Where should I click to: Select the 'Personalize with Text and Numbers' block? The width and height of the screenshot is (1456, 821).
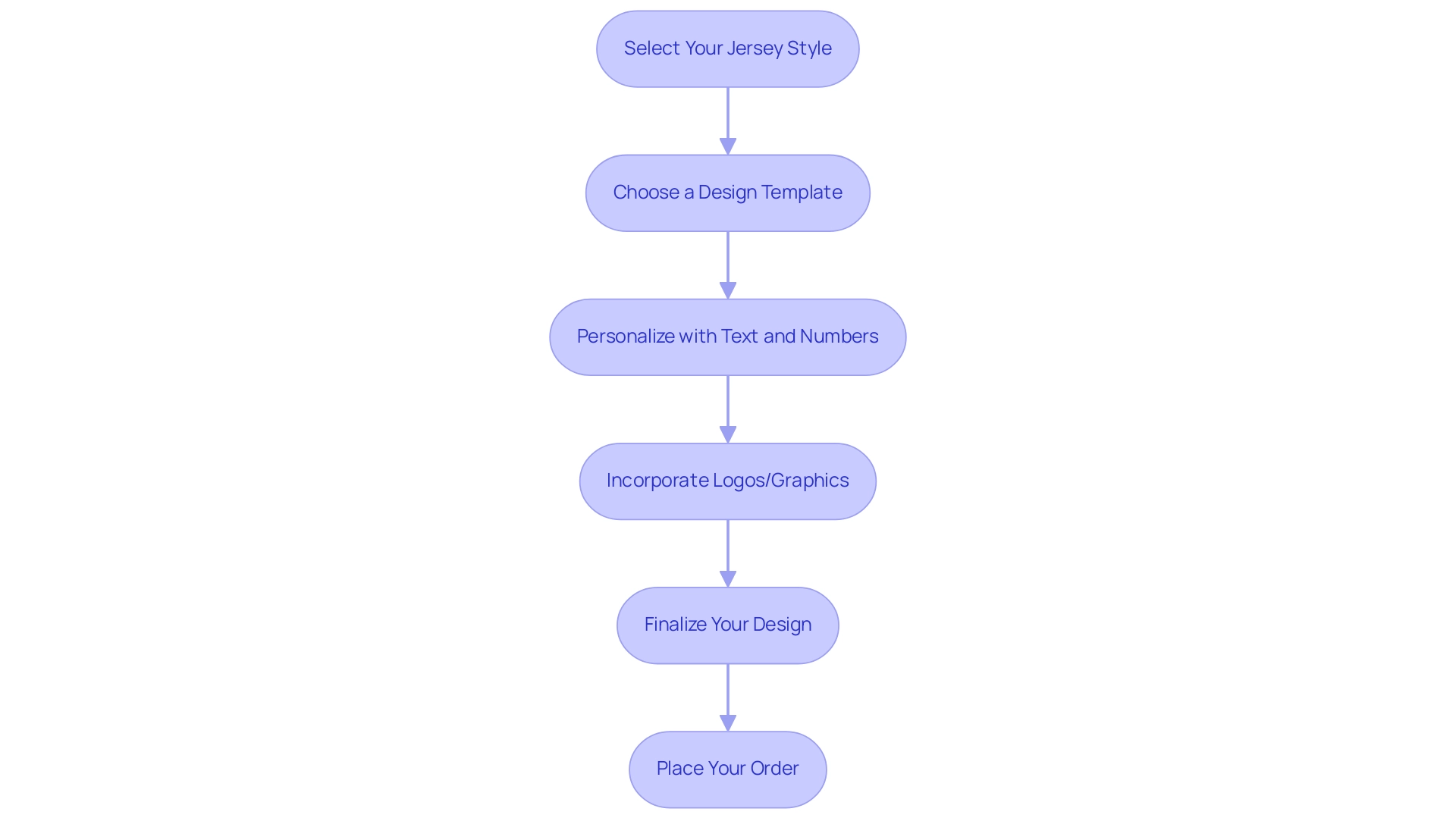tap(728, 336)
